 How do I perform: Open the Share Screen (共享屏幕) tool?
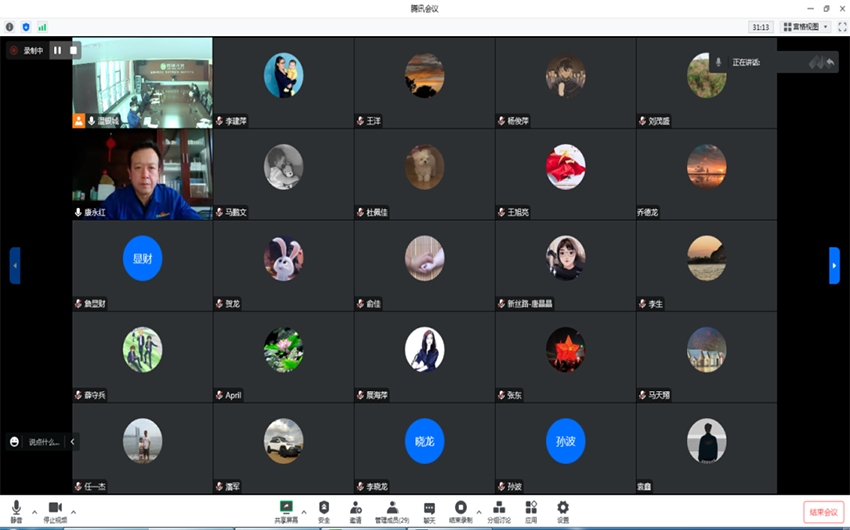pos(286,510)
